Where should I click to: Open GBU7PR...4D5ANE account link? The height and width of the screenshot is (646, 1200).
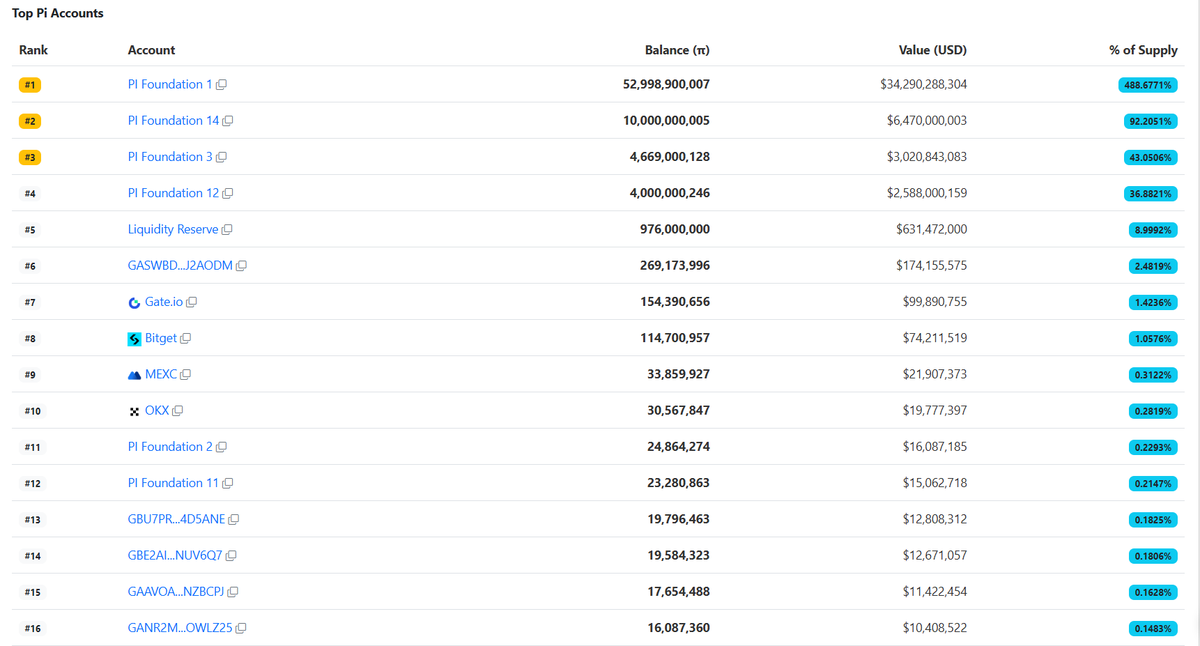[x=176, y=519]
